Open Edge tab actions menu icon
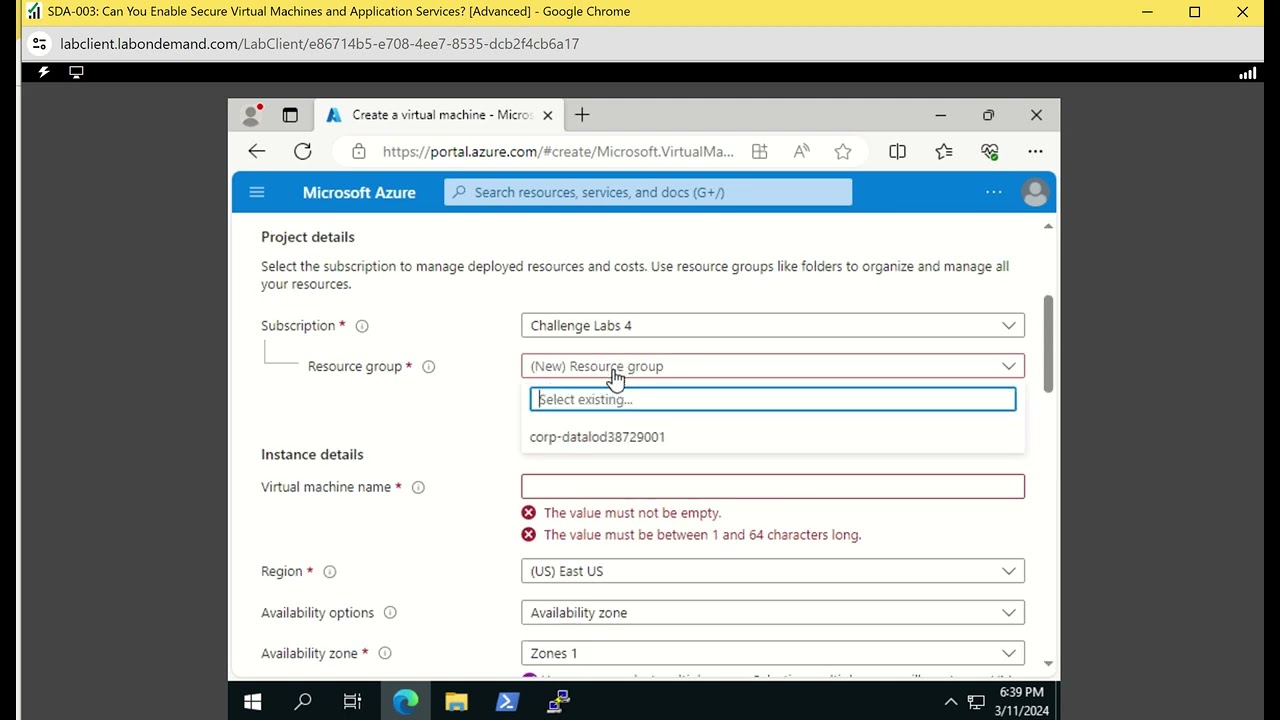 pos(290,115)
